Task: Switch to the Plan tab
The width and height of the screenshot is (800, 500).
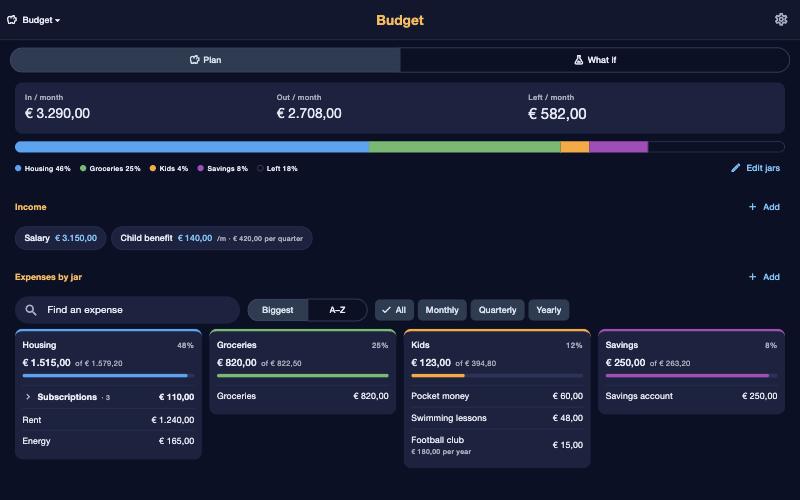Action: coord(205,60)
